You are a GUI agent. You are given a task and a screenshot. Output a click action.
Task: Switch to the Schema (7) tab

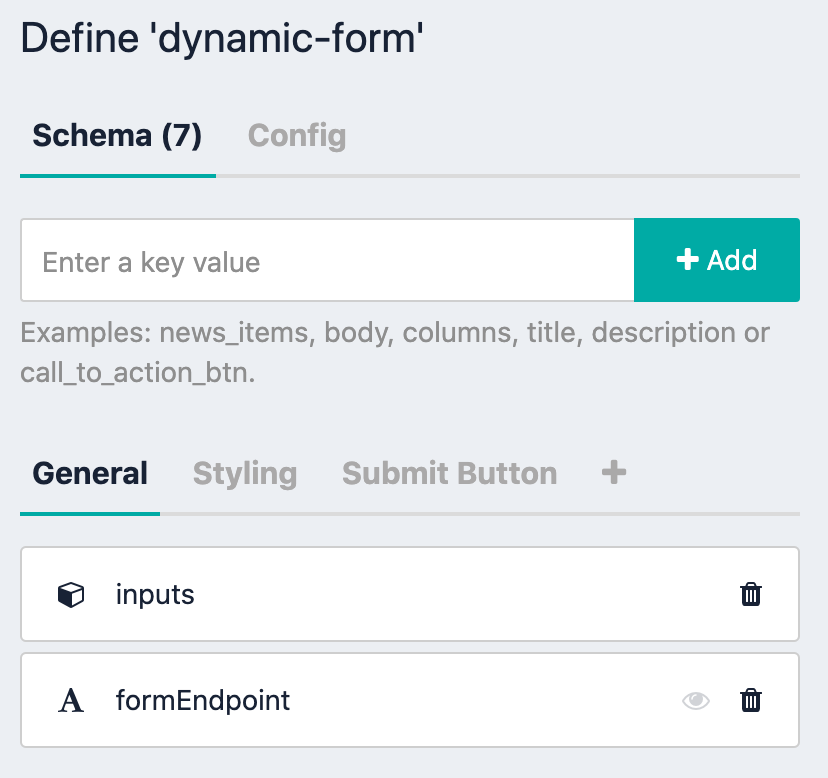[x=117, y=136]
